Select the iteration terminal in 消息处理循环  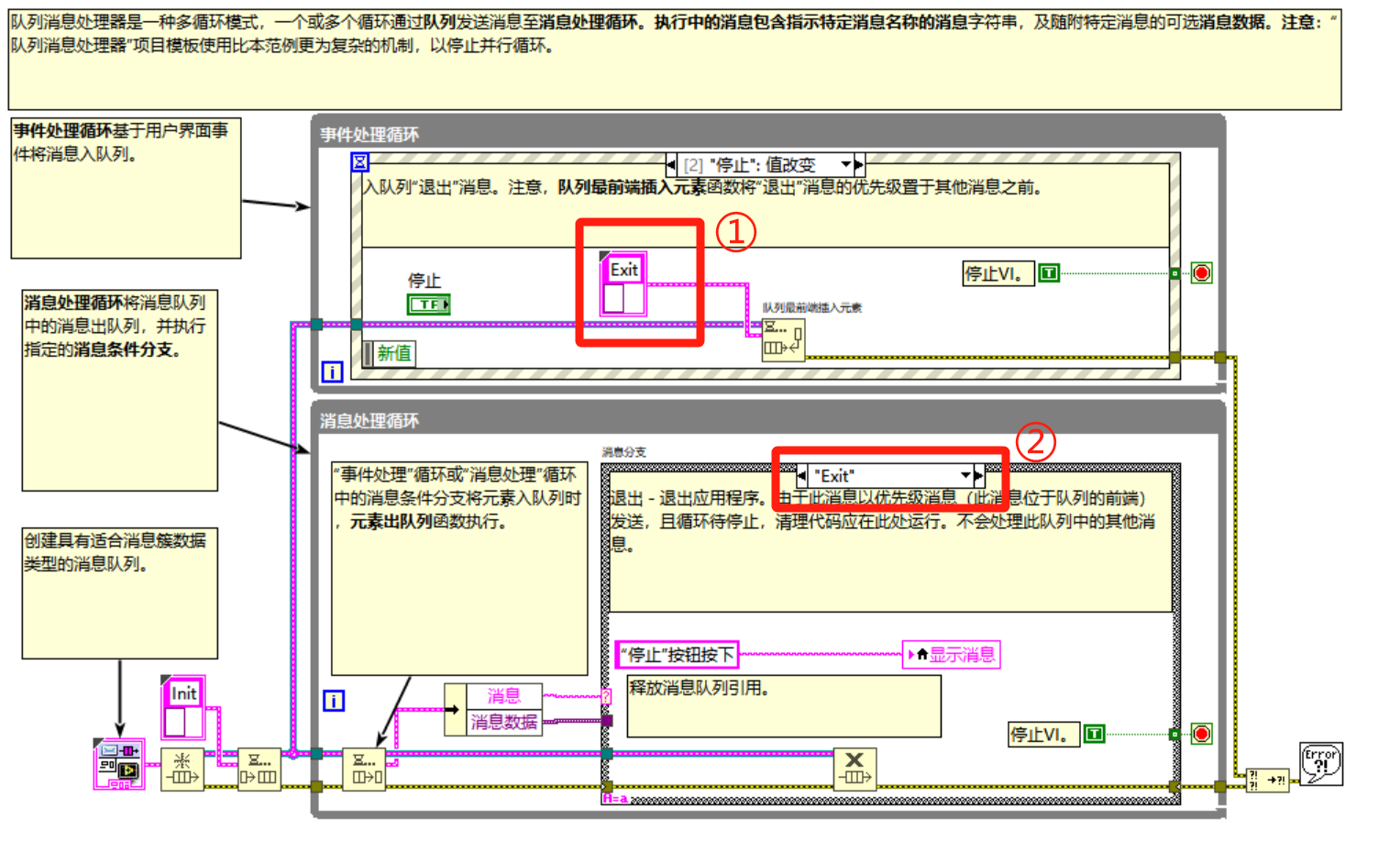tap(334, 701)
